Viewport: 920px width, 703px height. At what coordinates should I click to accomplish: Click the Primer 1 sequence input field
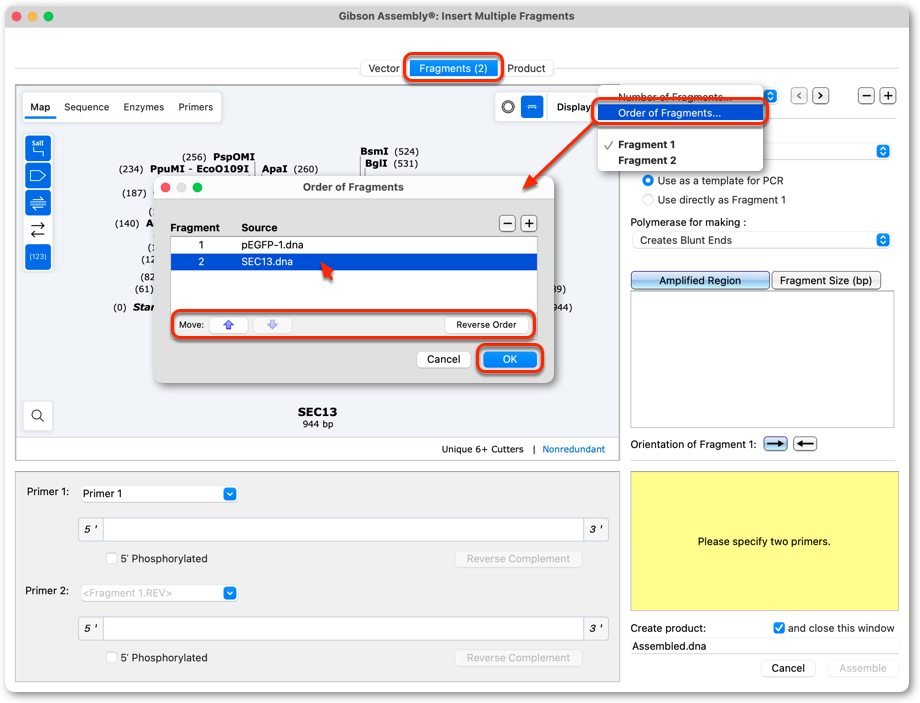coord(343,529)
